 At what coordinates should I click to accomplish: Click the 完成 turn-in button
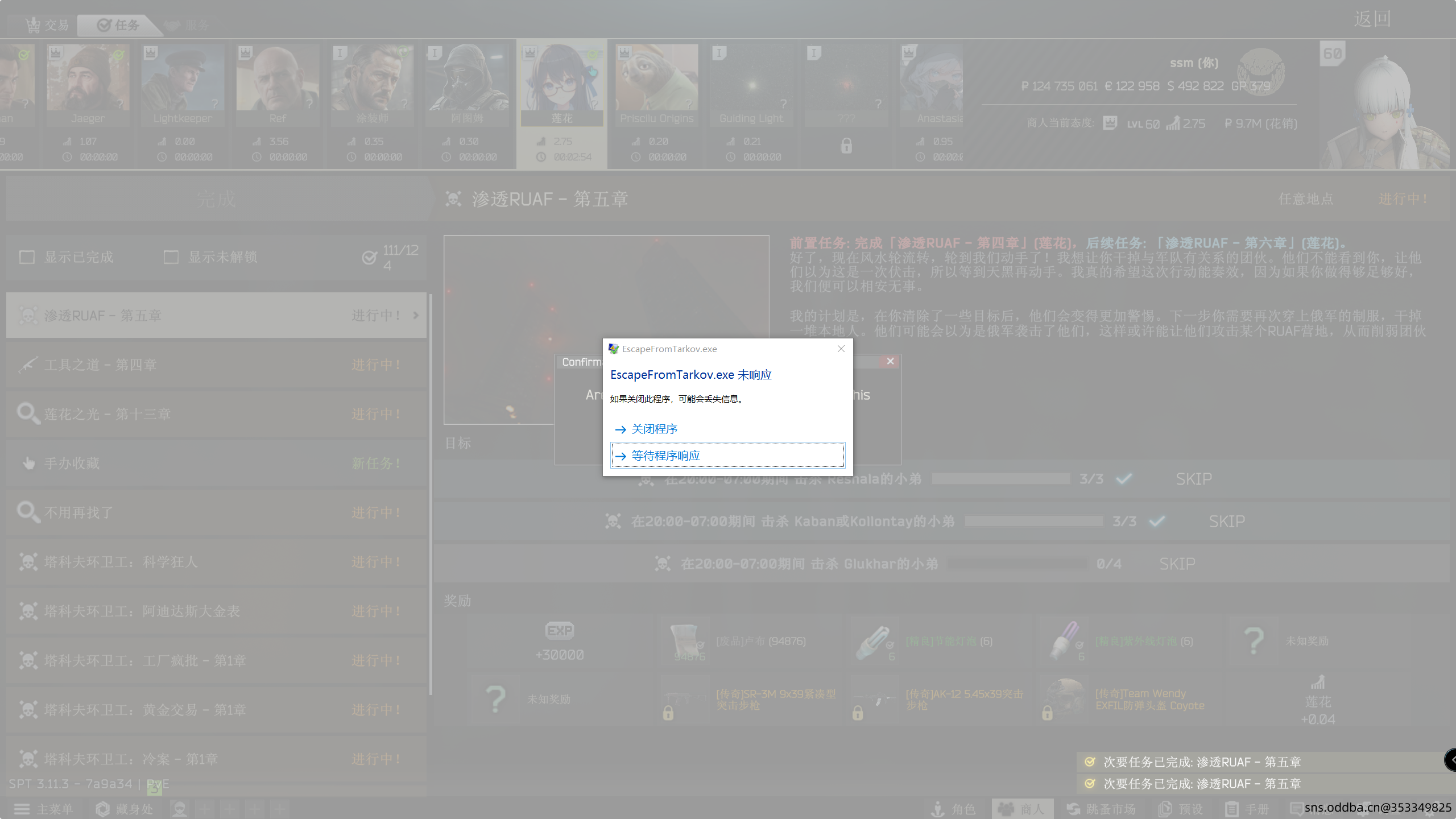216,199
